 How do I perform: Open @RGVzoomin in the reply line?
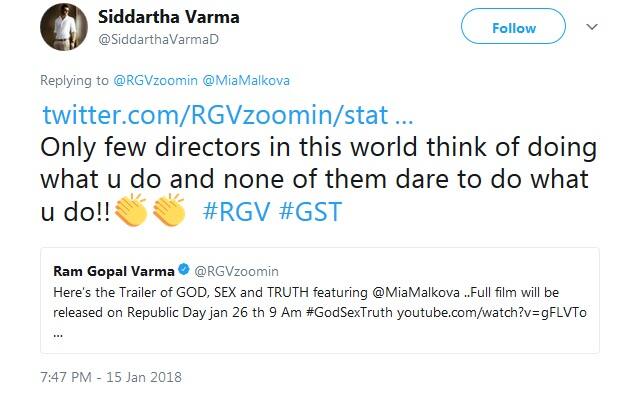pos(156,80)
